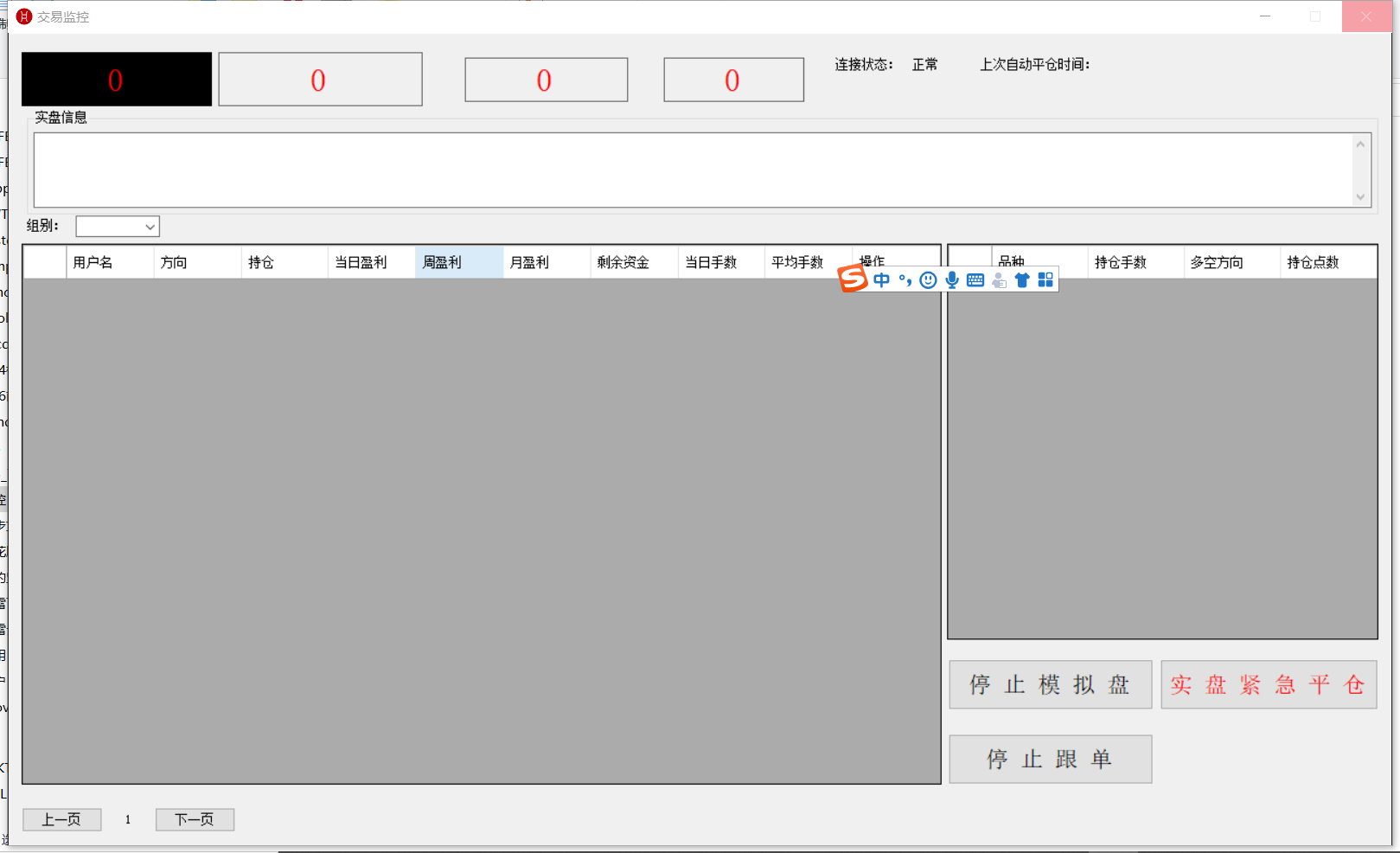1400x853 pixels.
Task: Click the fourth counter box showing 0
Action: click(734, 80)
